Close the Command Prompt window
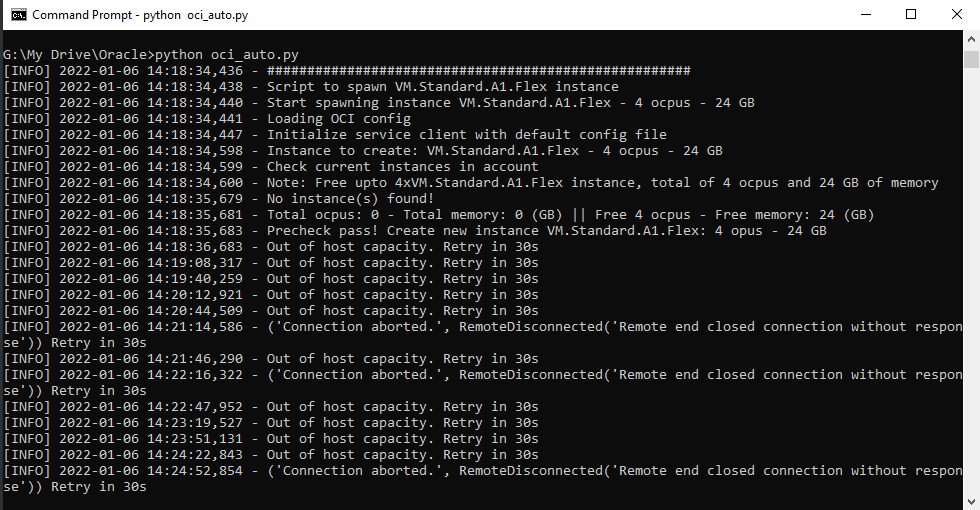980x510 pixels. 957,14
